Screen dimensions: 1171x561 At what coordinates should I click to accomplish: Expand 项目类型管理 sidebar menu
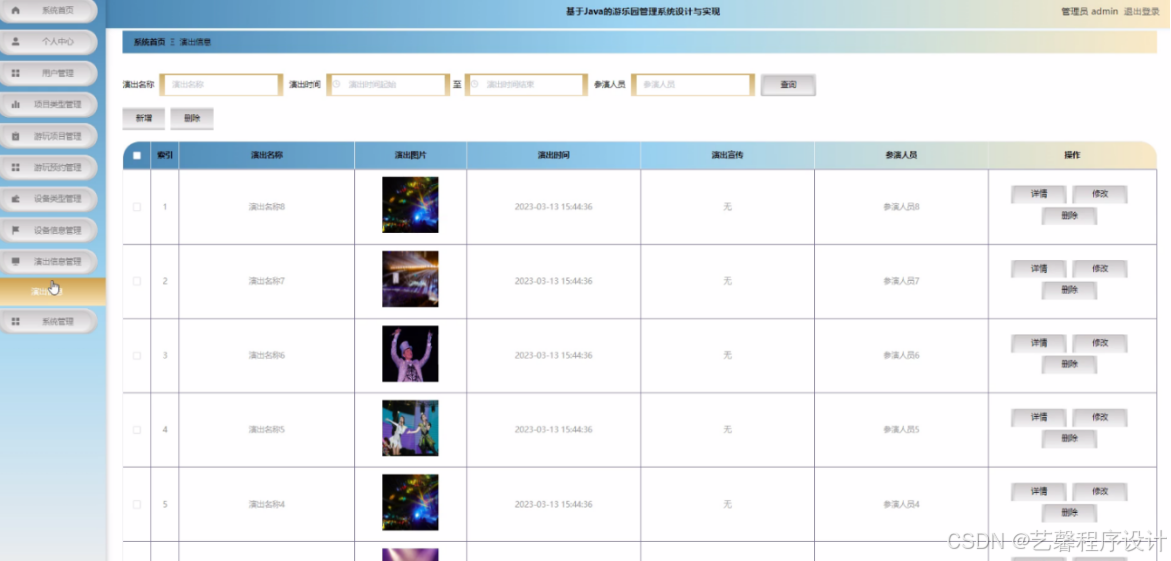[49, 105]
